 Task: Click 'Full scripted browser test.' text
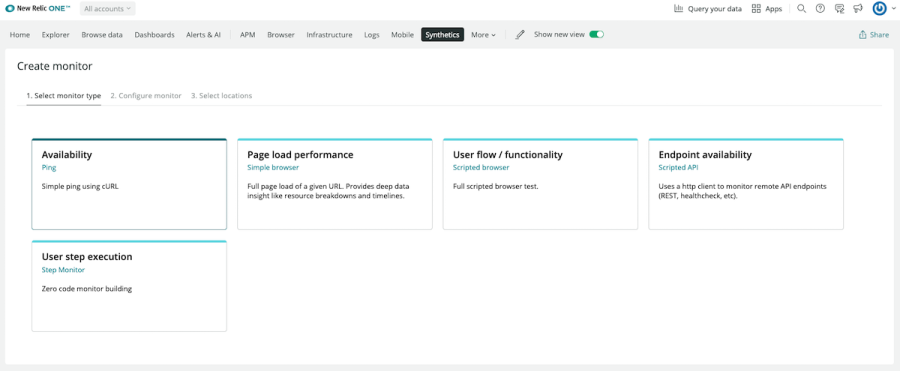point(495,187)
